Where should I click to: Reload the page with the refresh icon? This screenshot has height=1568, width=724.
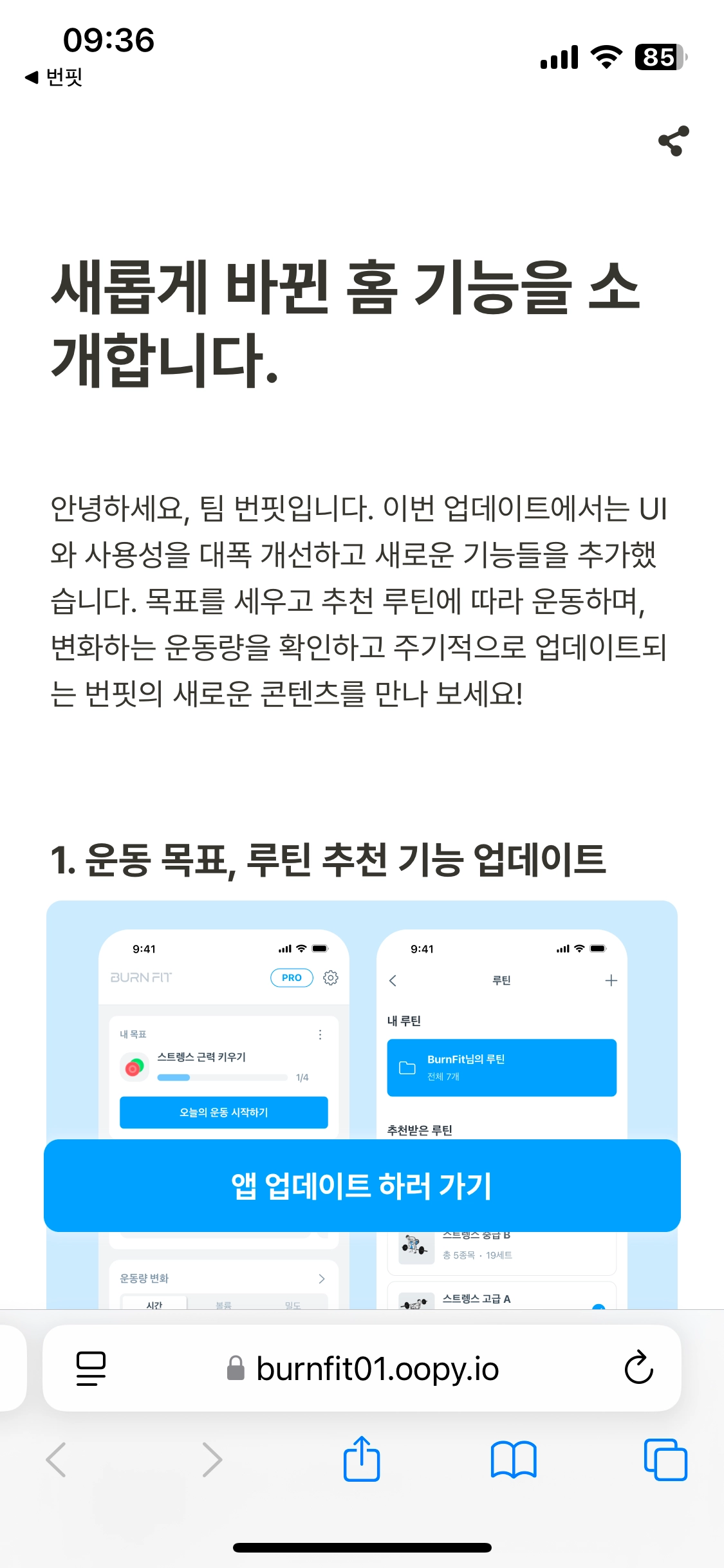pos(638,1367)
